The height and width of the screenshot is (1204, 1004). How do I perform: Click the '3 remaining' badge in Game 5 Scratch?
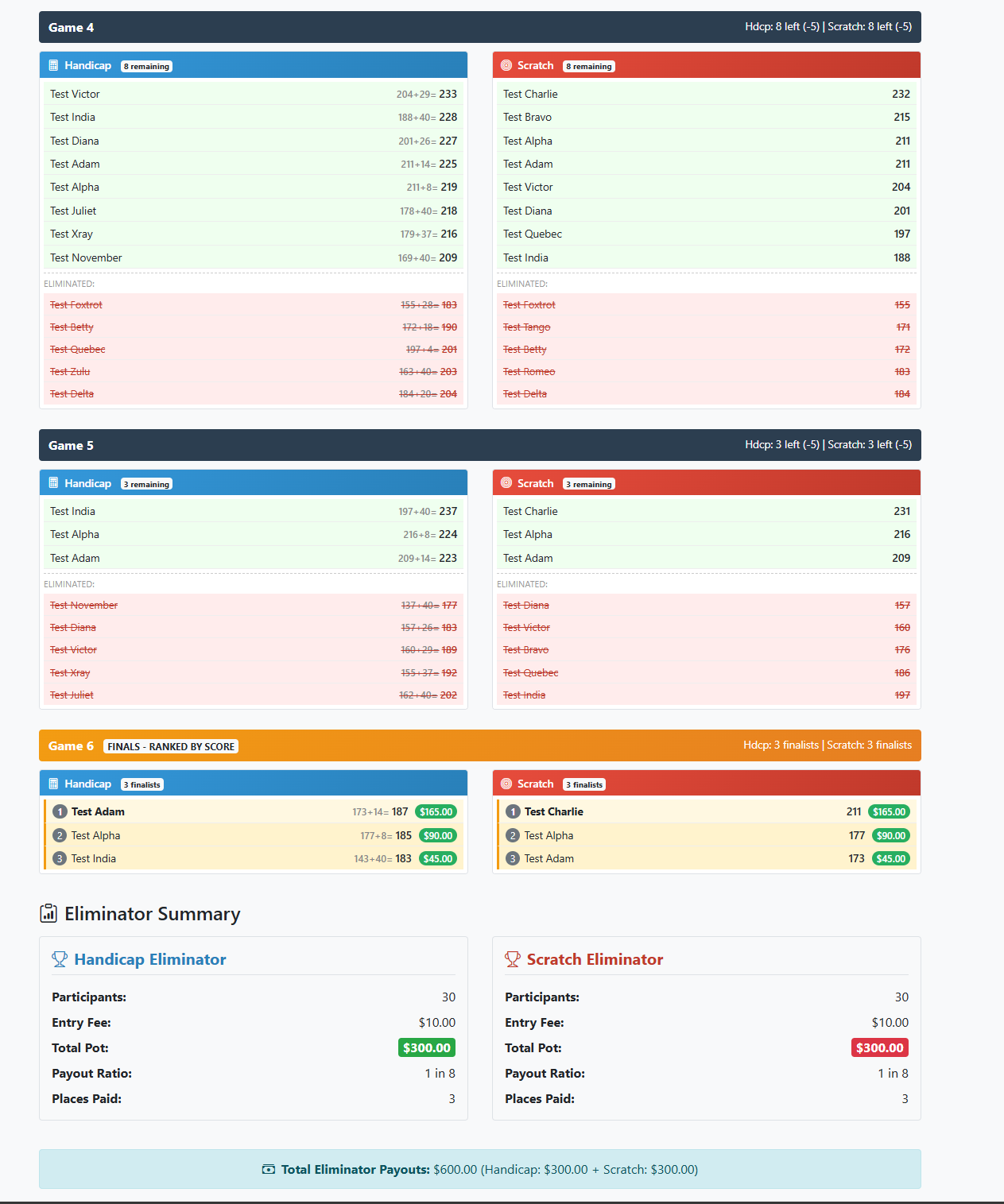(589, 484)
